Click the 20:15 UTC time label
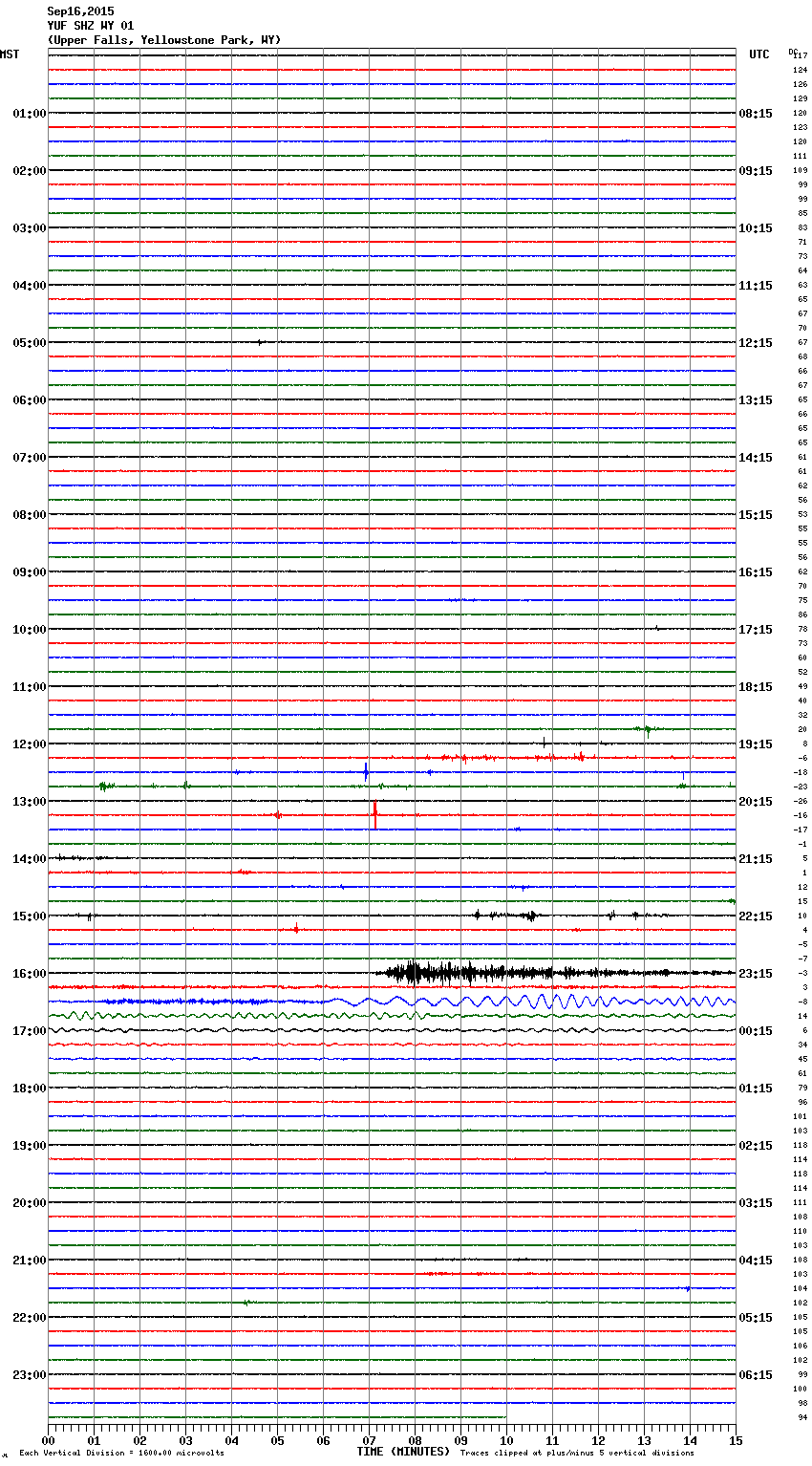 (756, 802)
